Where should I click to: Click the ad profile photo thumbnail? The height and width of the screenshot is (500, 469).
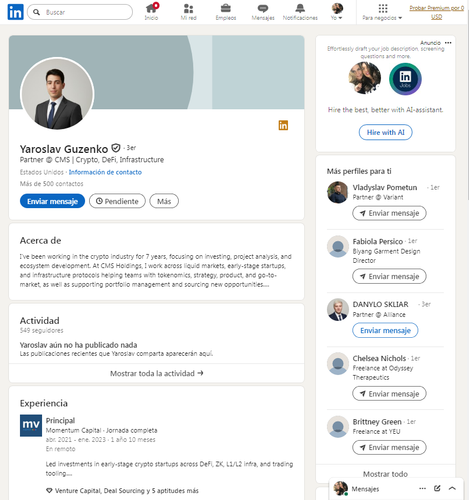coord(364,78)
